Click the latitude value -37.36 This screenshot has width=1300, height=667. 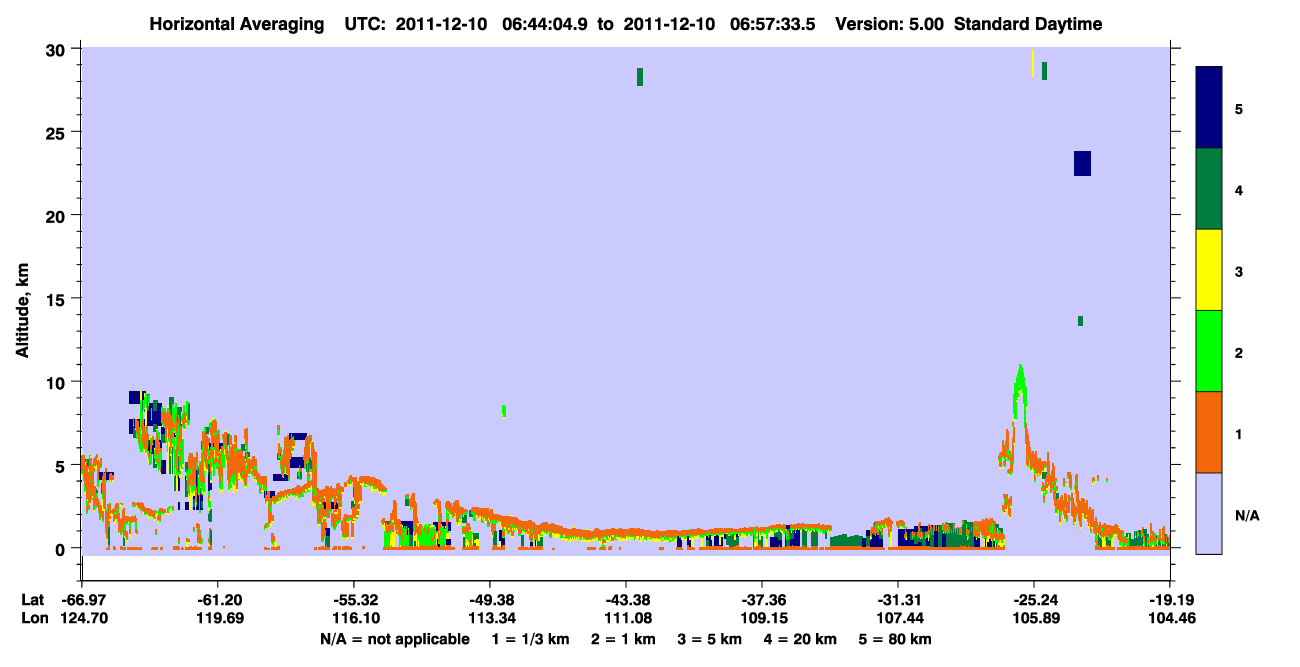point(762,600)
